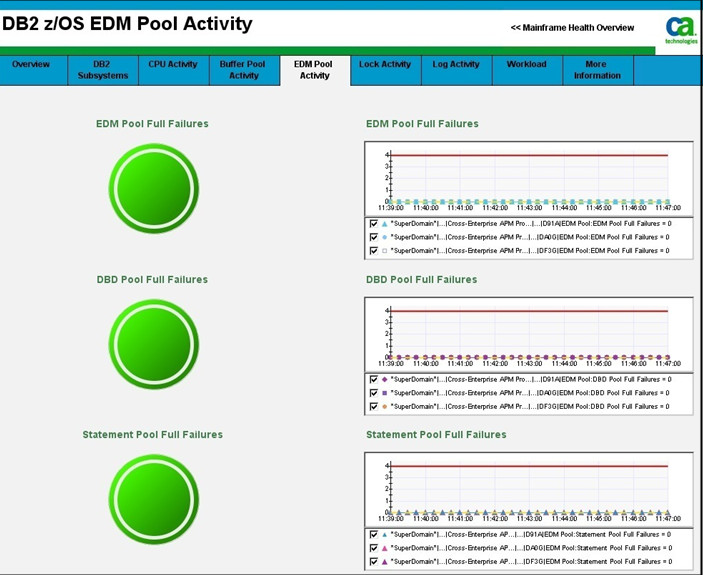Select D91A Statement Pool Full Failures legend text

(531, 534)
